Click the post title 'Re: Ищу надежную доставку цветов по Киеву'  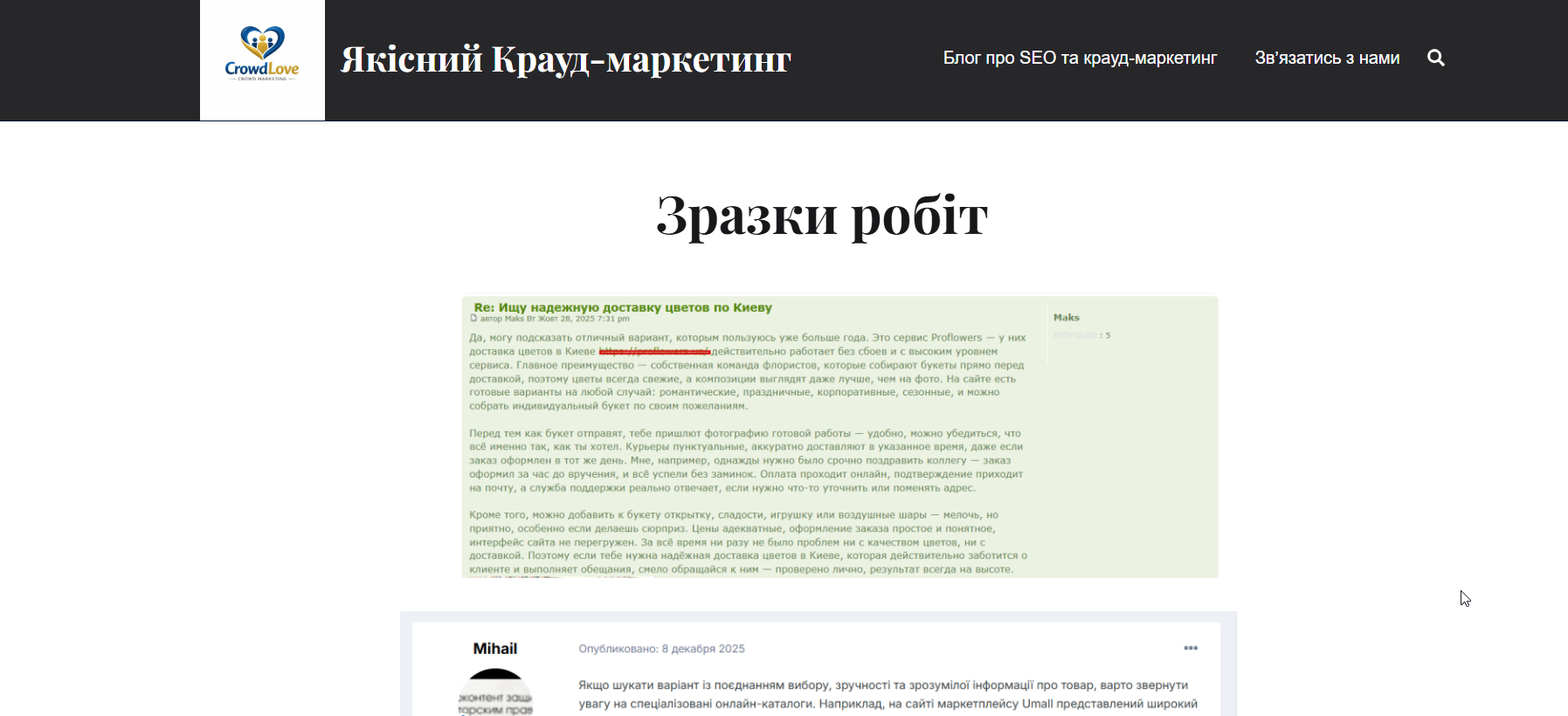(623, 307)
